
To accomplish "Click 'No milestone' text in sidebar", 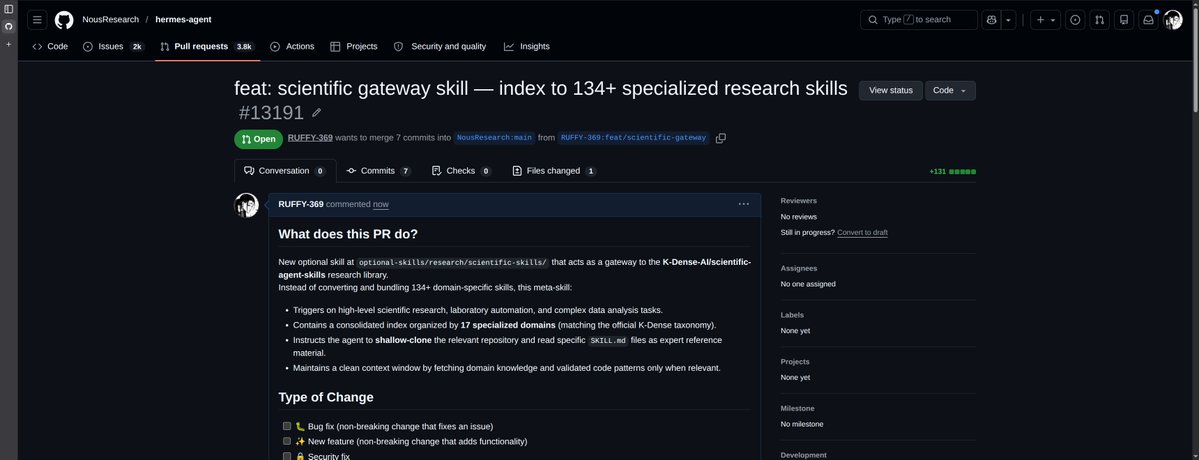I will [802, 424].
